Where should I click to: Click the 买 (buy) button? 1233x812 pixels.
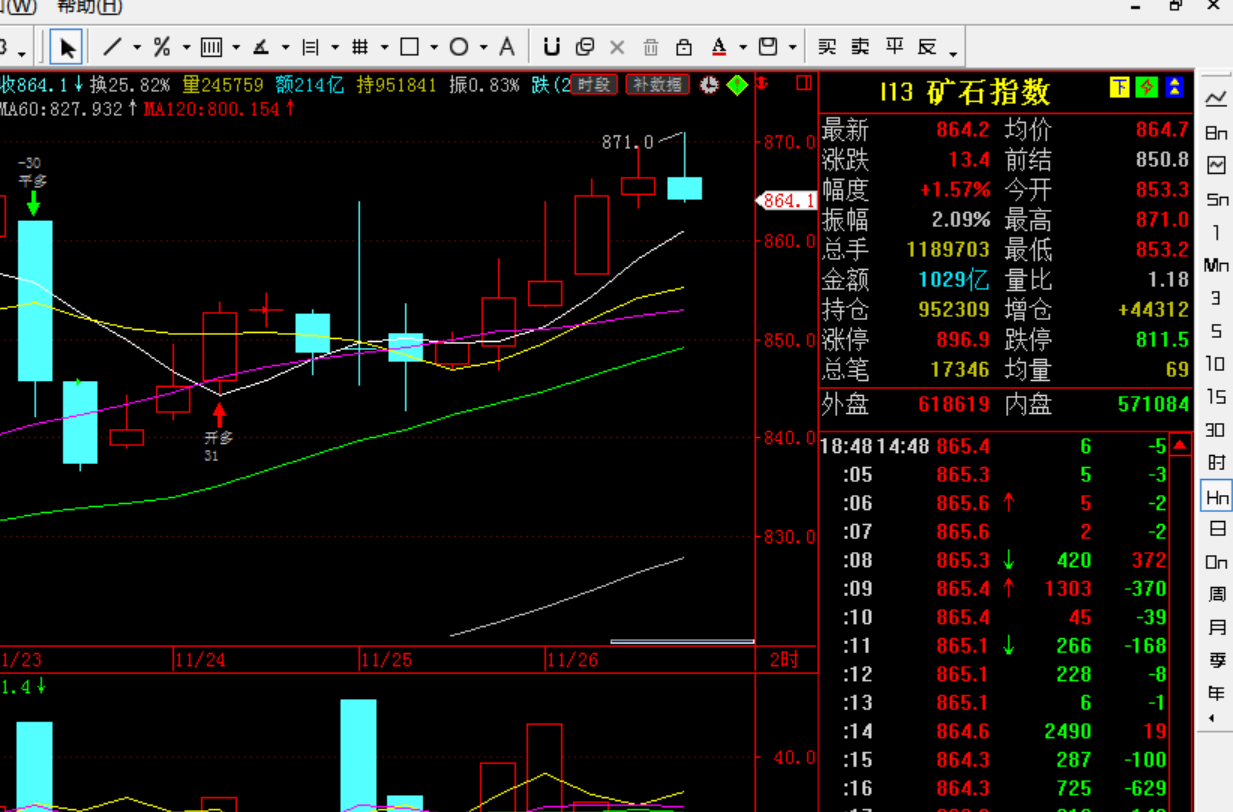point(827,46)
